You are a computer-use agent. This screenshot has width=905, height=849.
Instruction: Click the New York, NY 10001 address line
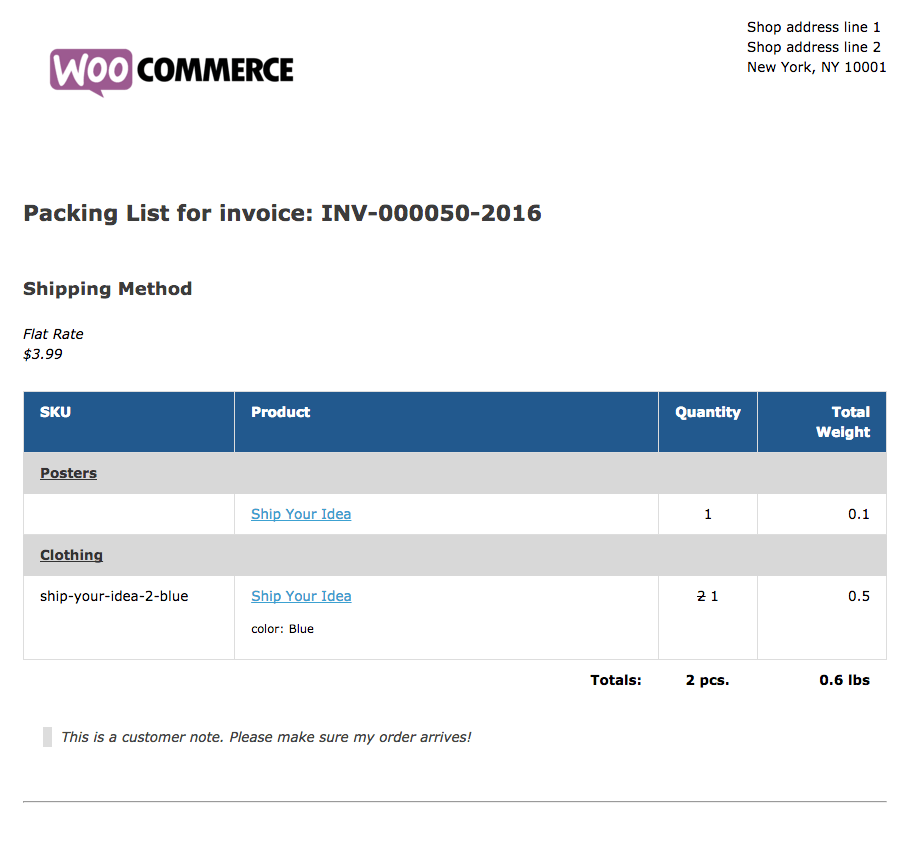pos(817,67)
